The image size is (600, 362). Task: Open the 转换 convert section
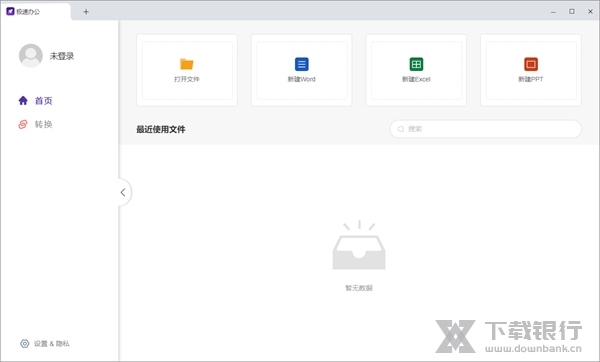(x=35, y=124)
